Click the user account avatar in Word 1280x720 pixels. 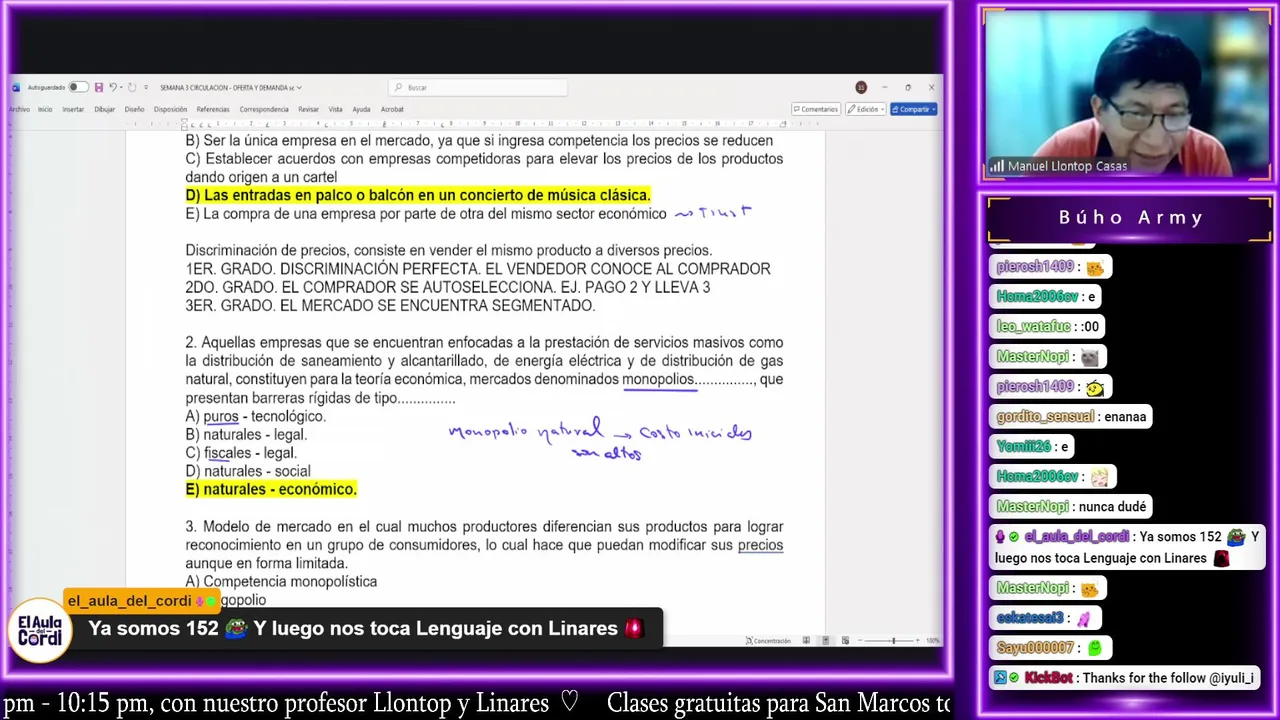pos(860,87)
